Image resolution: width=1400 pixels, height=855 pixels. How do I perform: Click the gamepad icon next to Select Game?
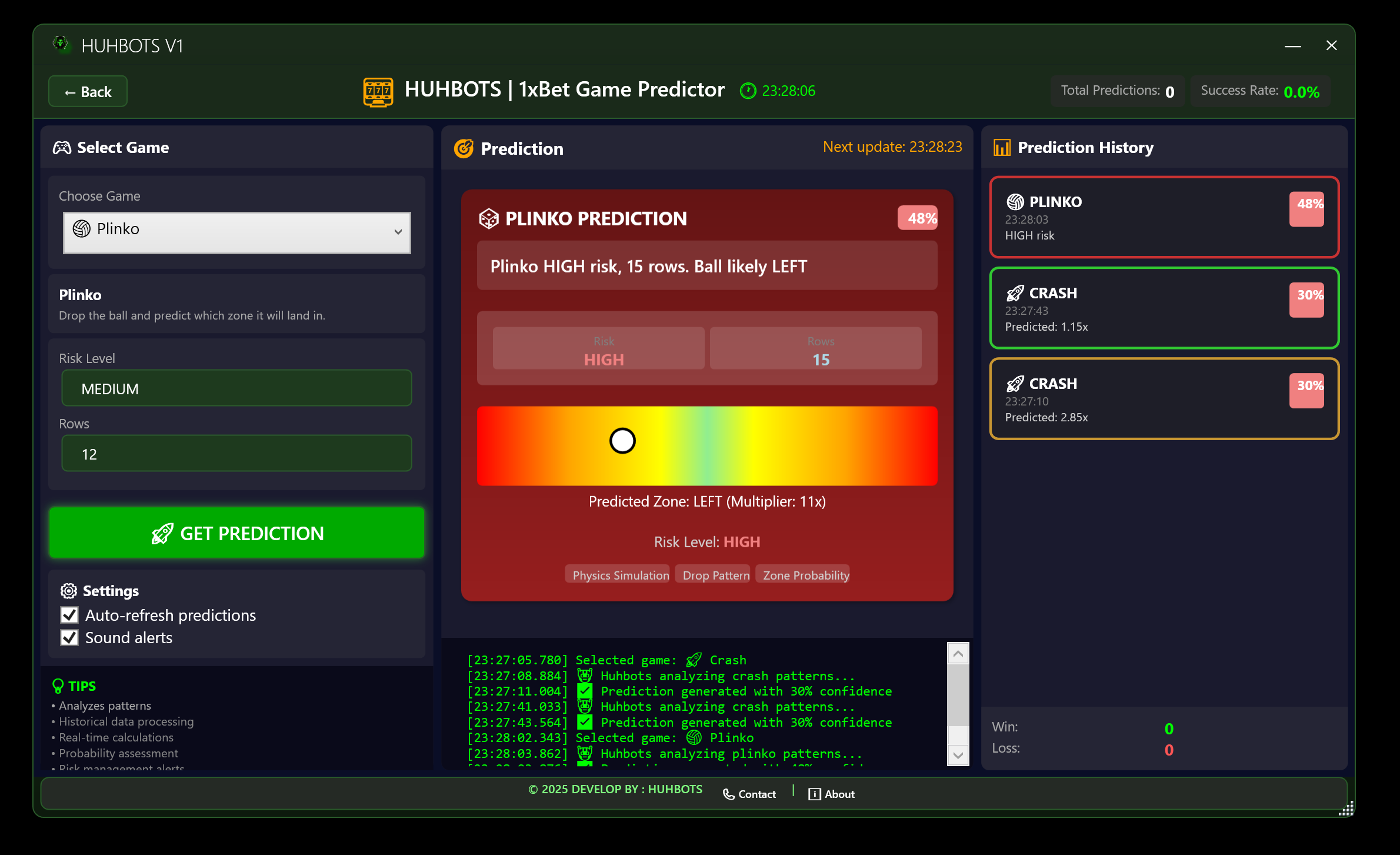(62, 148)
